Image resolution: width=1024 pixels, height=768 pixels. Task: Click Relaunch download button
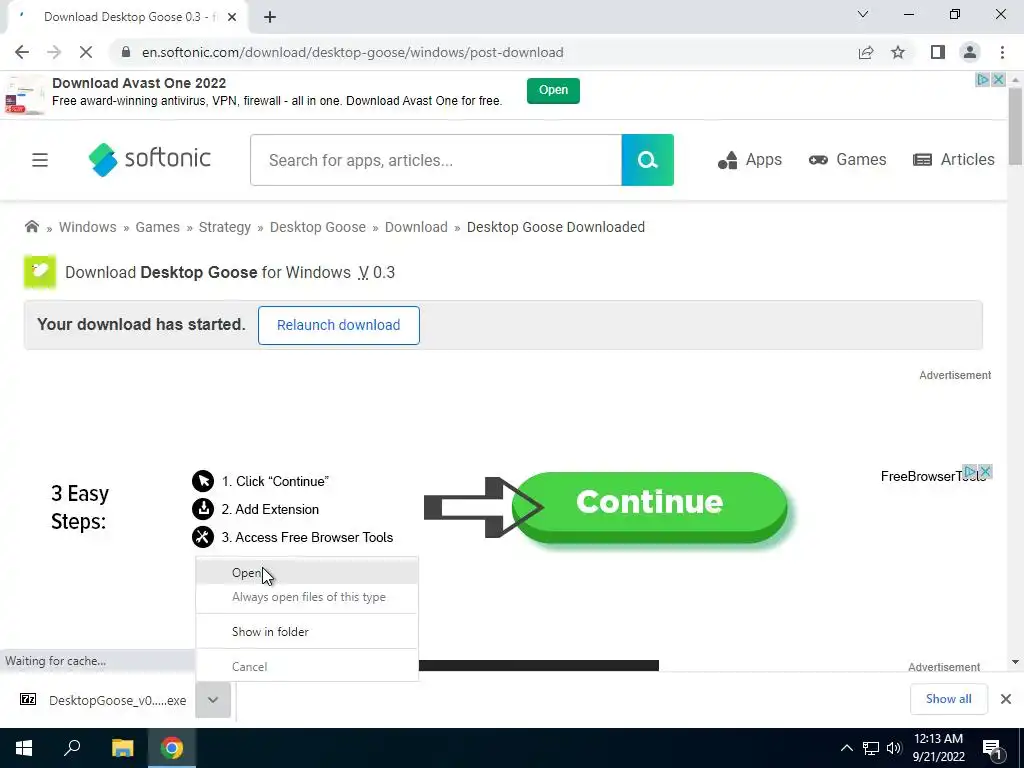pyautogui.click(x=338, y=325)
